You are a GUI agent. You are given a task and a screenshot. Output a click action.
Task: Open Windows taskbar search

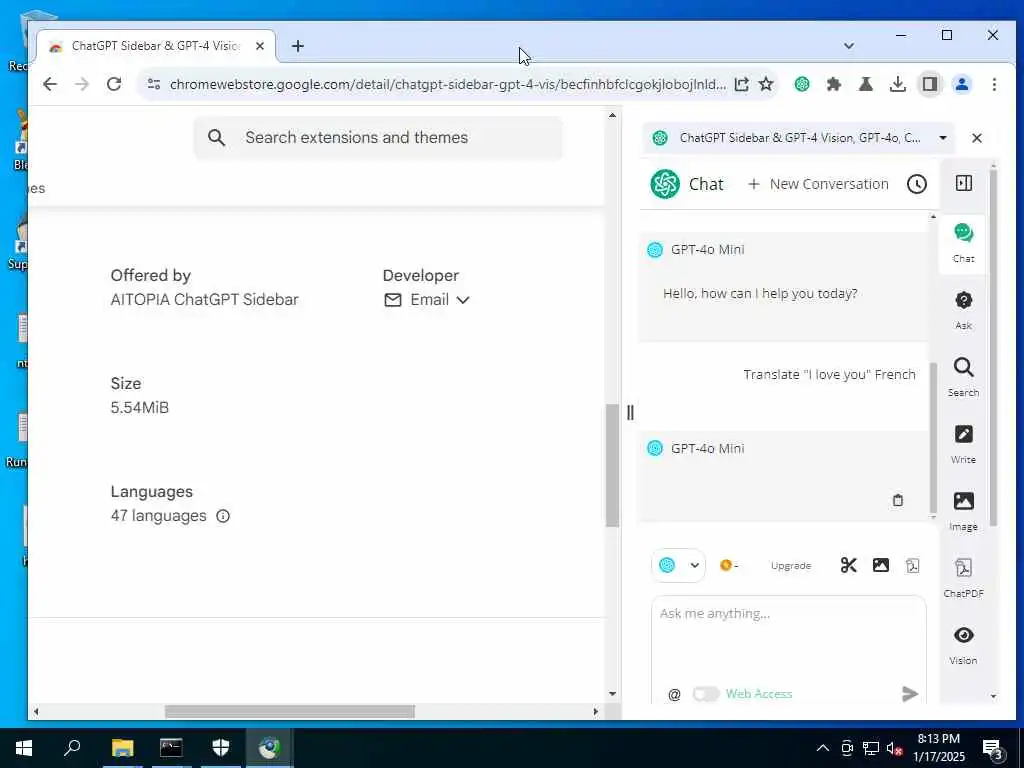pos(72,748)
